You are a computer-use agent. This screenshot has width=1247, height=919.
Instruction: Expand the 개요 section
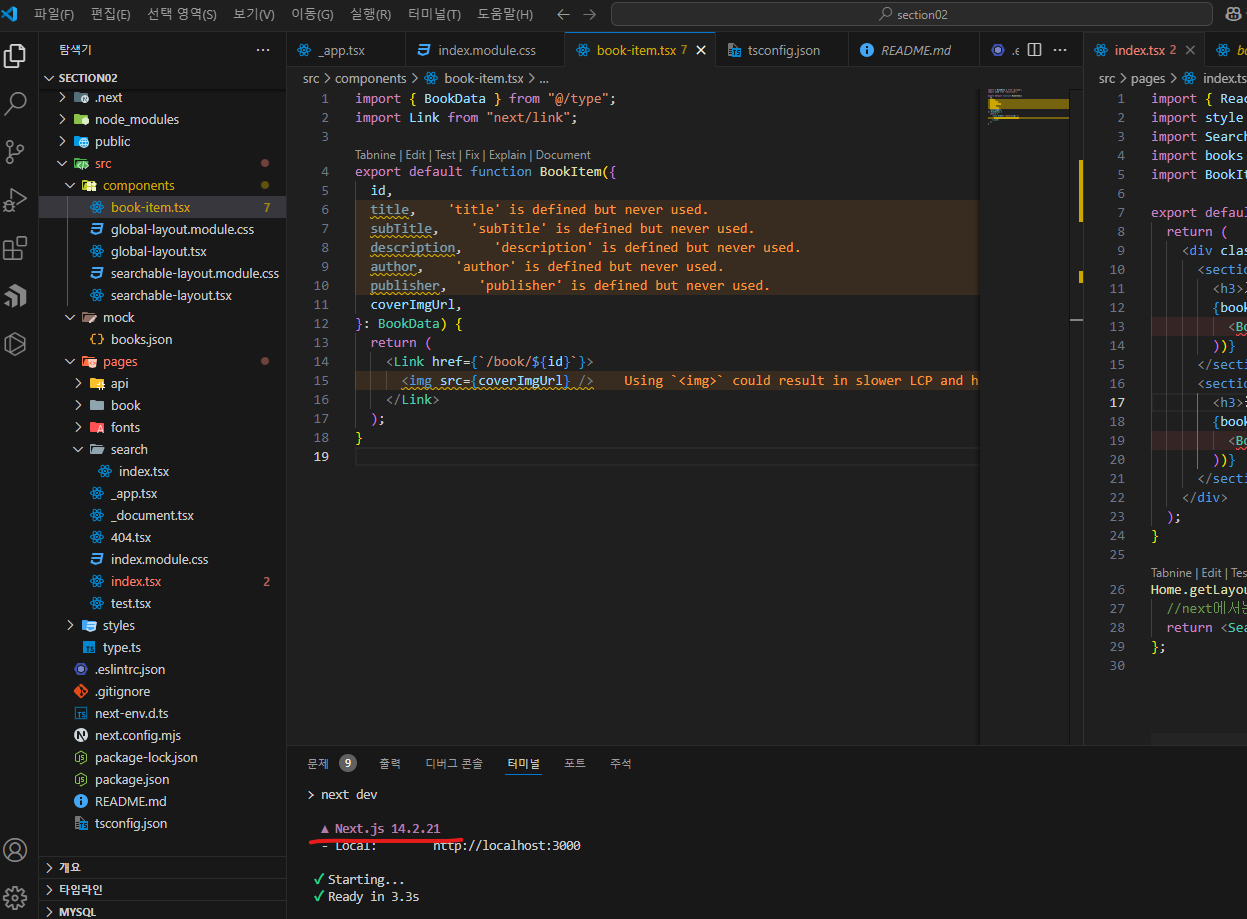(50, 867)
